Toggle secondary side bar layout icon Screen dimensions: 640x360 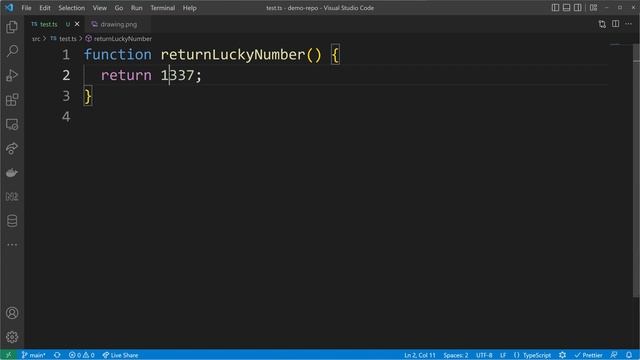[x=578, y=8]
